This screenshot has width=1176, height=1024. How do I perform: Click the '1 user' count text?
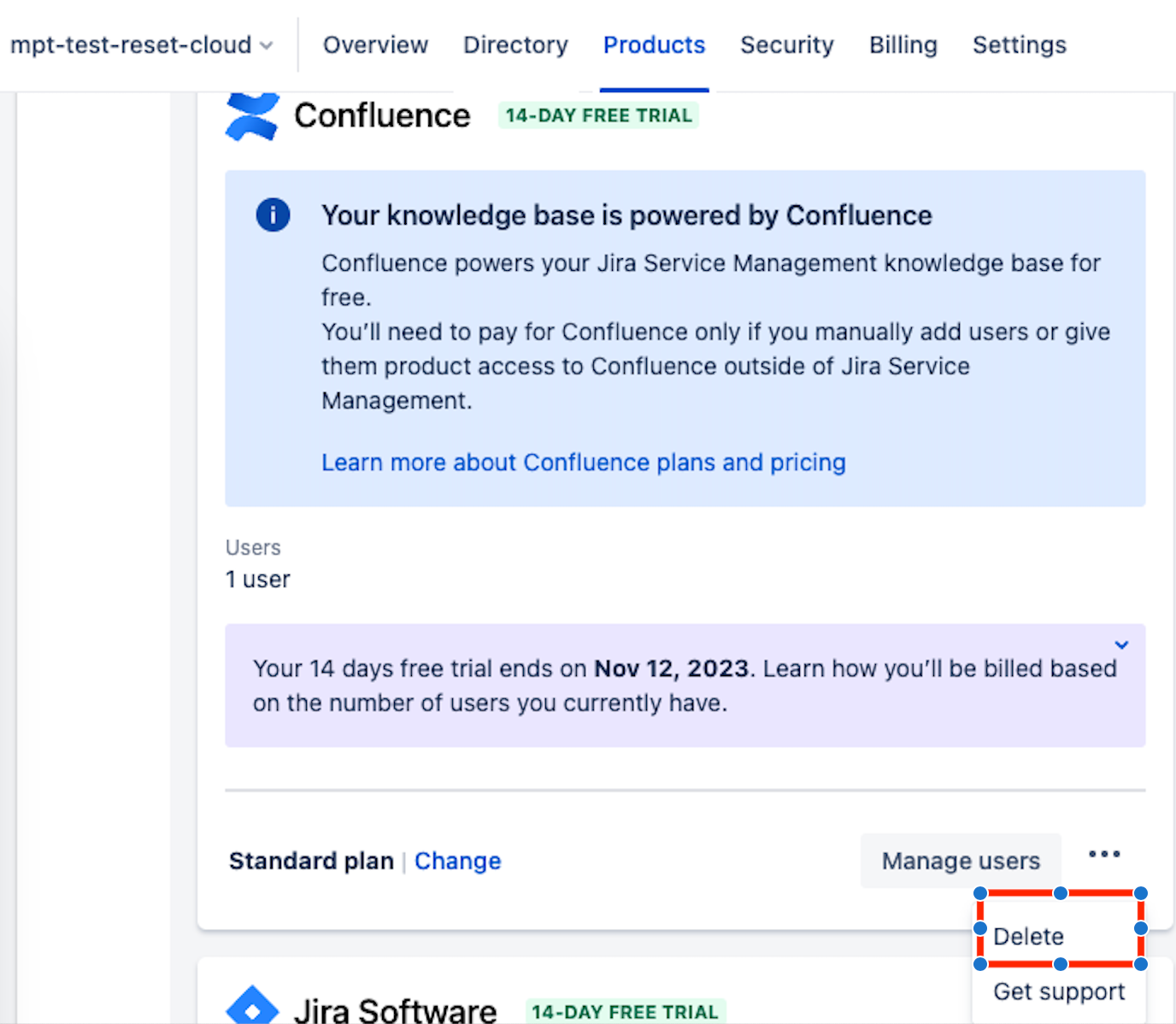point(257,580)
